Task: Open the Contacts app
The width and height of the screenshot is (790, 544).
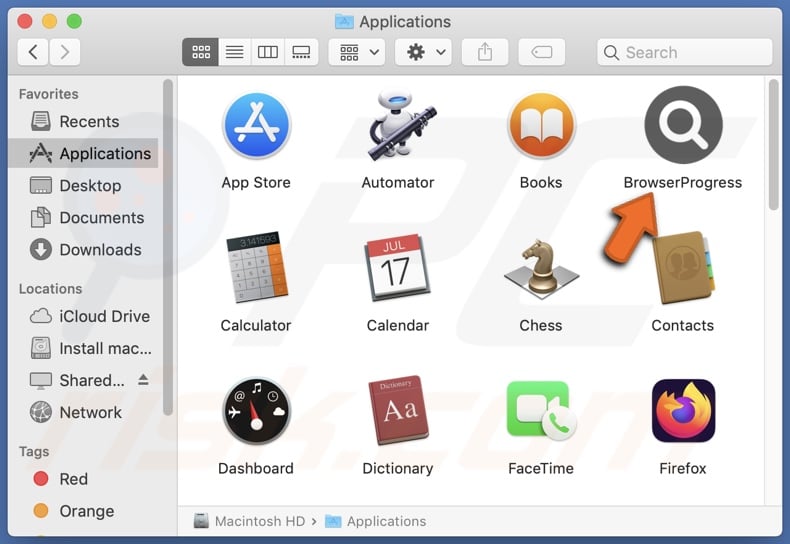Action: point(683,267)
